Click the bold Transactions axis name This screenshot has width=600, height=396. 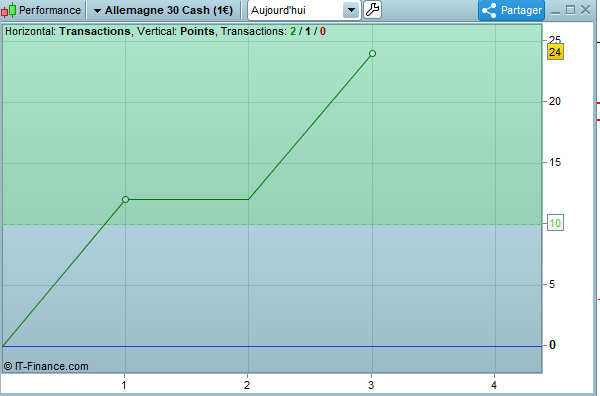[95, 31]
